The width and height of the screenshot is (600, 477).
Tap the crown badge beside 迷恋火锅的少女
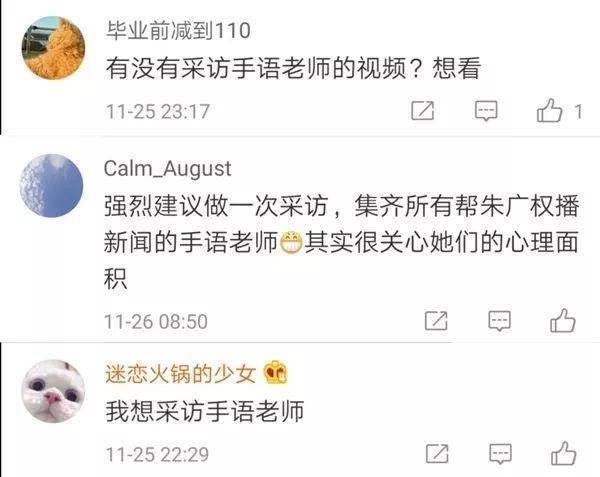pyautogui.click(x=276, y=372)
